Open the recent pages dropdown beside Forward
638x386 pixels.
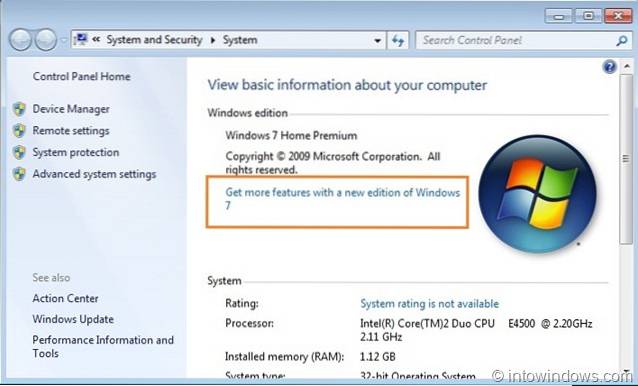click(64, 40)
